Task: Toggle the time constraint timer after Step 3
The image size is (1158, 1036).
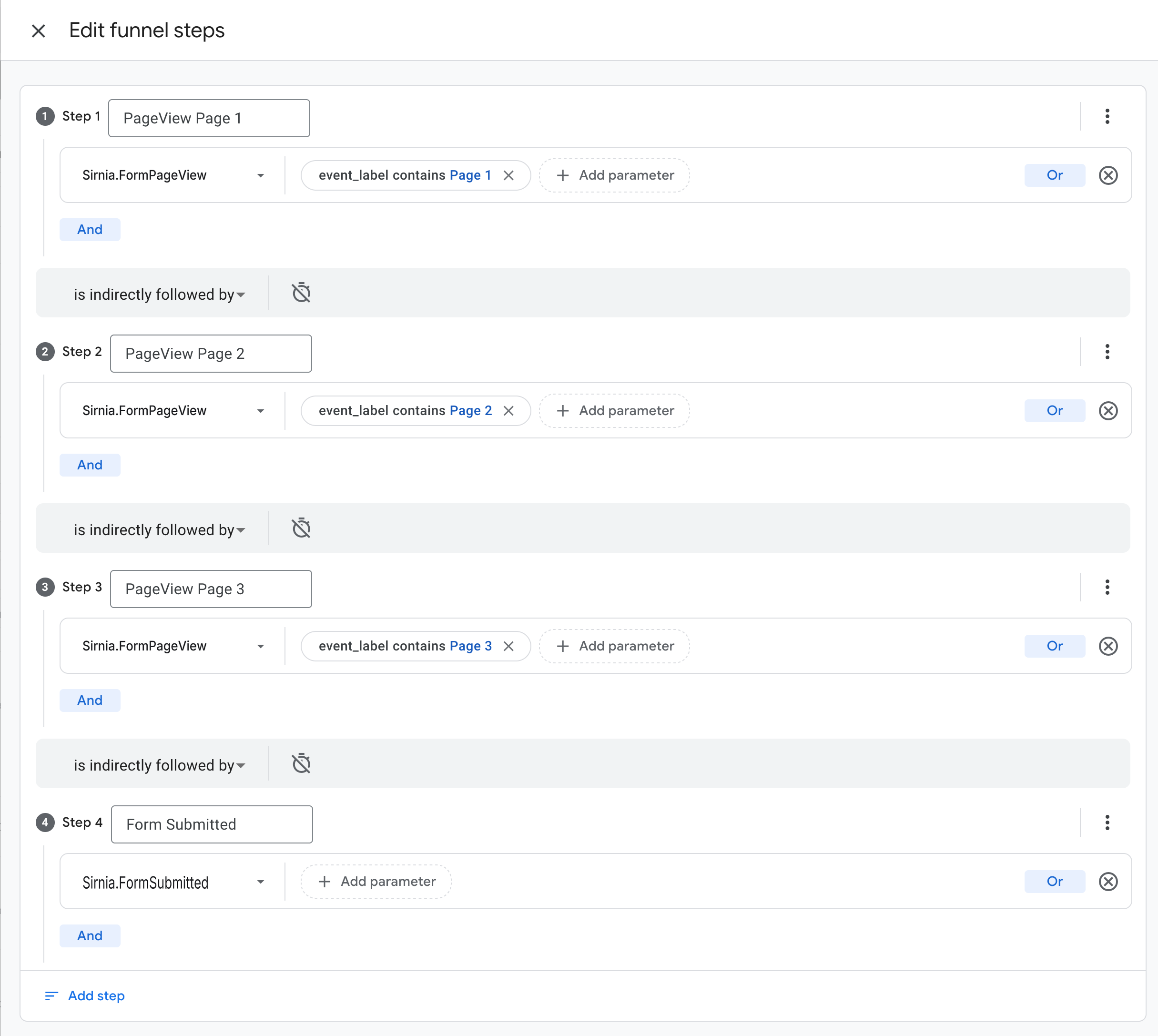Action: tap(301, 763)
